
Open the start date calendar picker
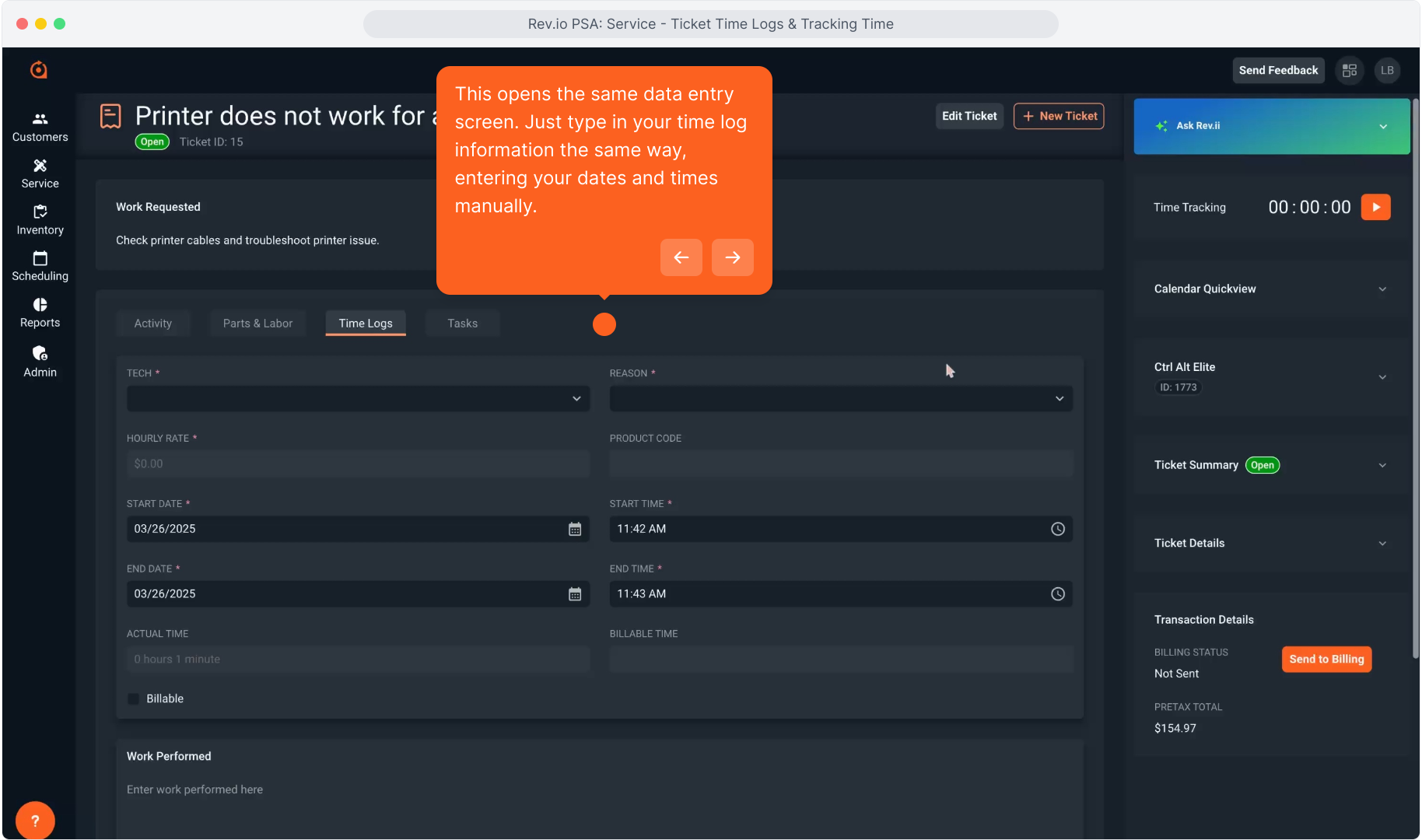pyautogui.click(x=575, y=529)
